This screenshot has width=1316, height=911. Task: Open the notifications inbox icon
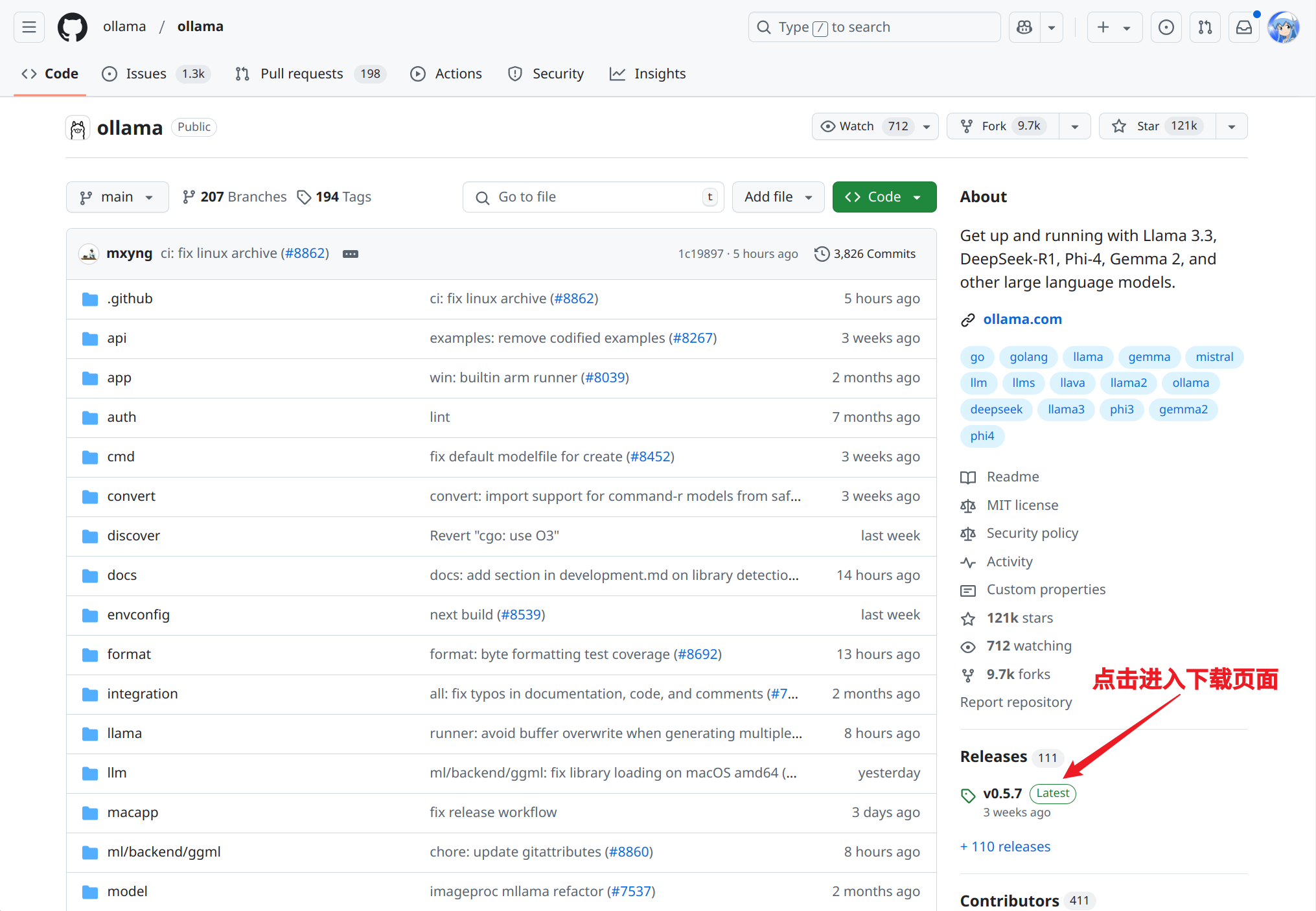[1244, 27]
